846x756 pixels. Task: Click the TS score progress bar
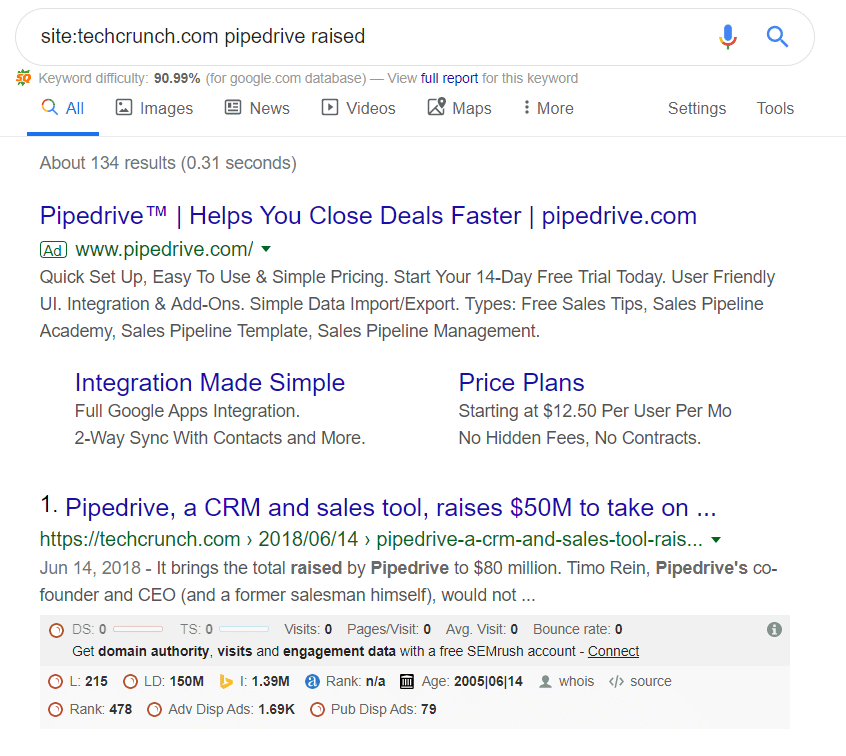[244, 629]
